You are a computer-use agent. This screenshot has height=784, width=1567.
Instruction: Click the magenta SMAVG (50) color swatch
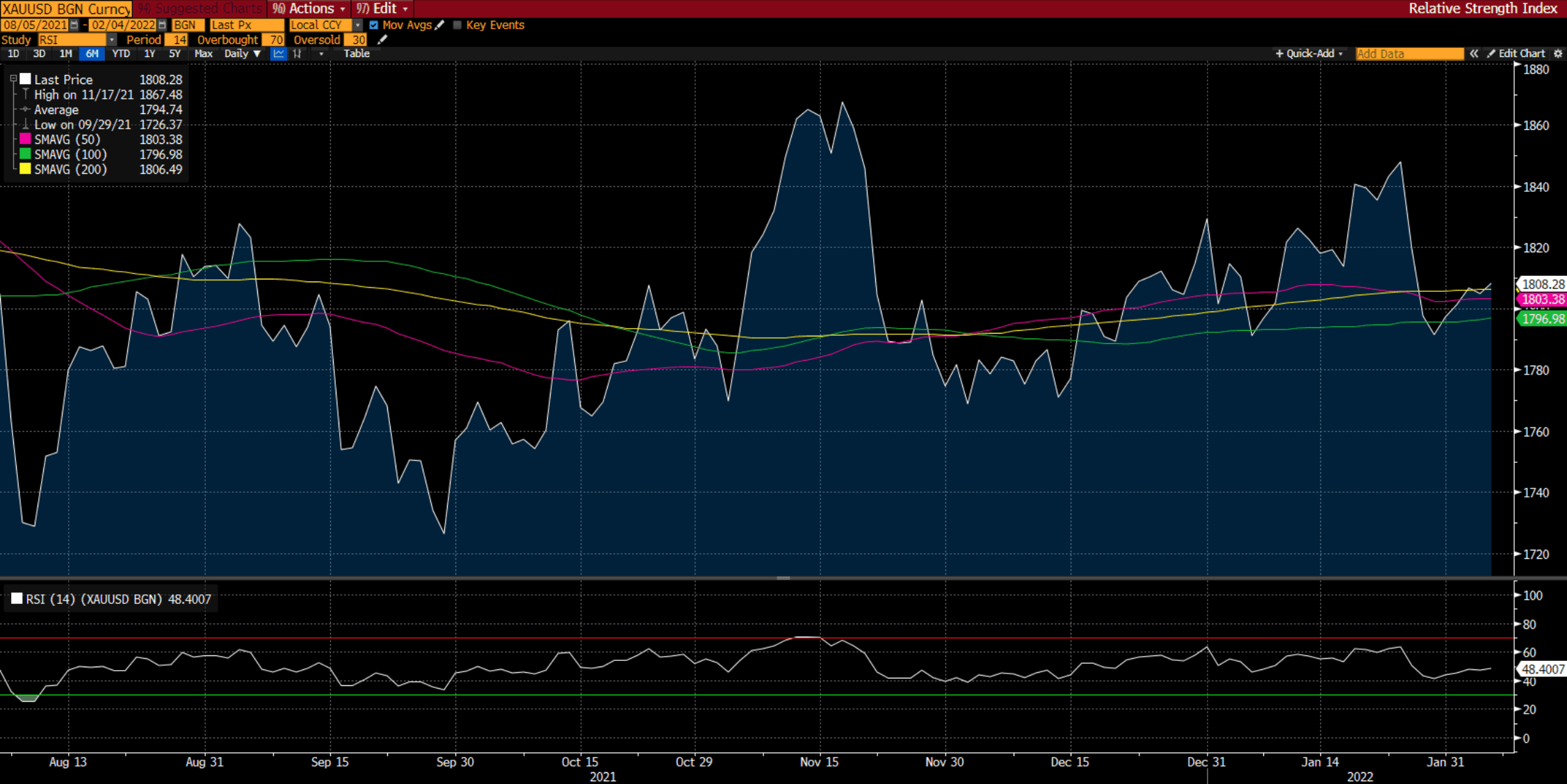coord(25,139)
